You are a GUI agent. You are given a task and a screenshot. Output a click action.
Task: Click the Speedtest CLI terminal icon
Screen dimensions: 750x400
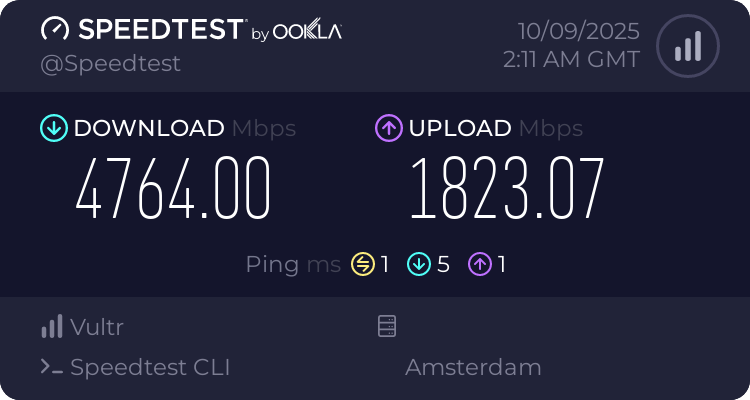point(52,367)
